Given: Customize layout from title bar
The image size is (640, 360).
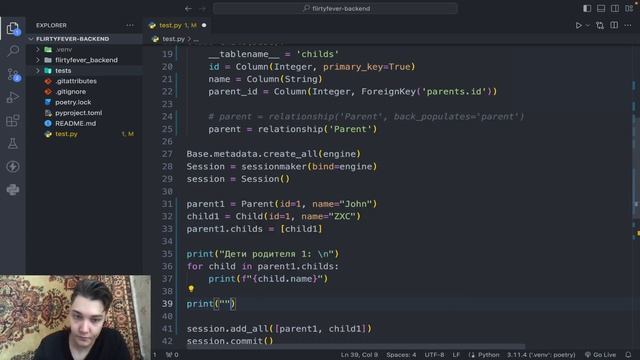Looking at the screenshot, I should 629,8.
